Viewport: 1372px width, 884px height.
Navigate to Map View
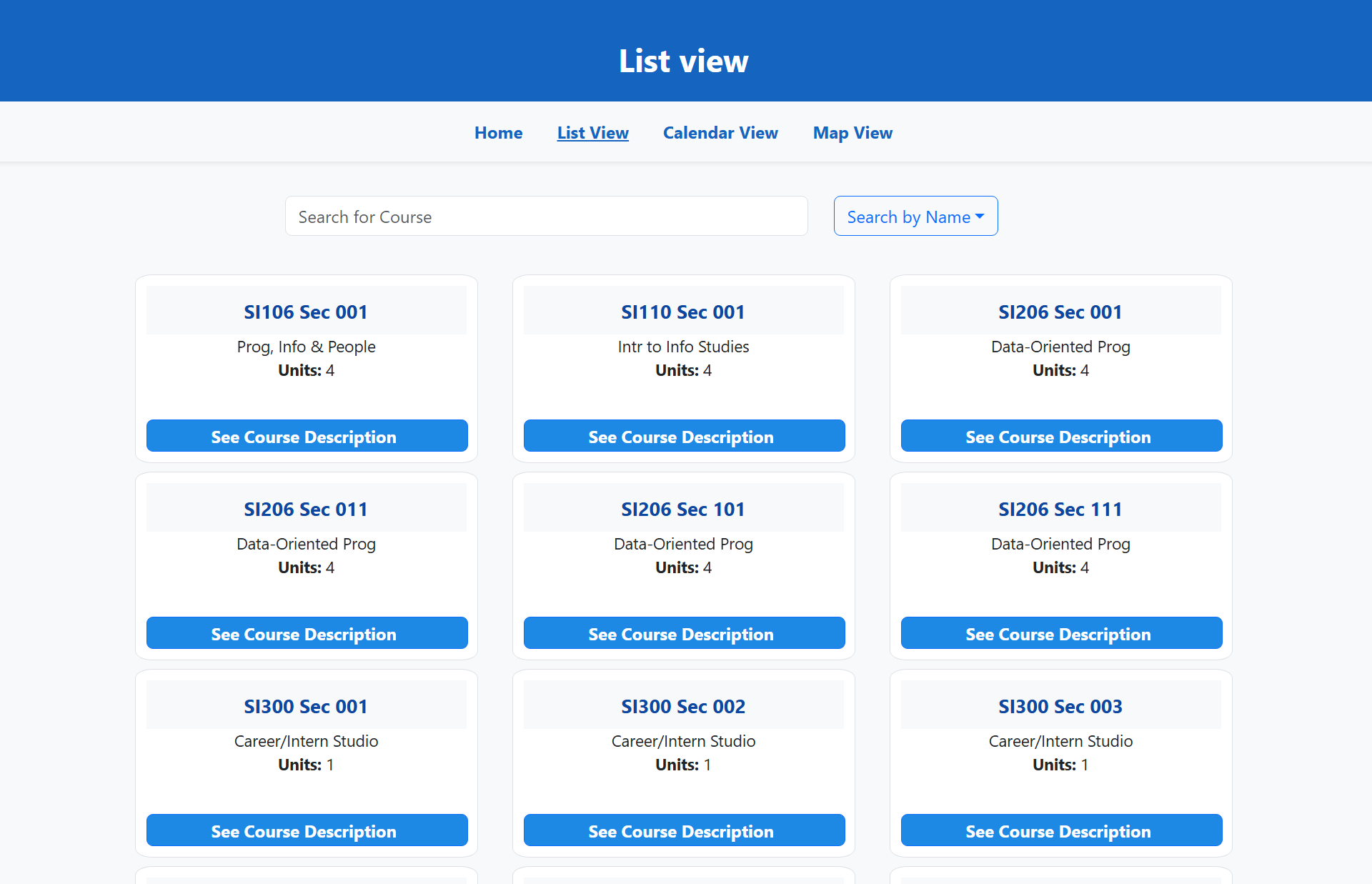[x=852, y=133]
